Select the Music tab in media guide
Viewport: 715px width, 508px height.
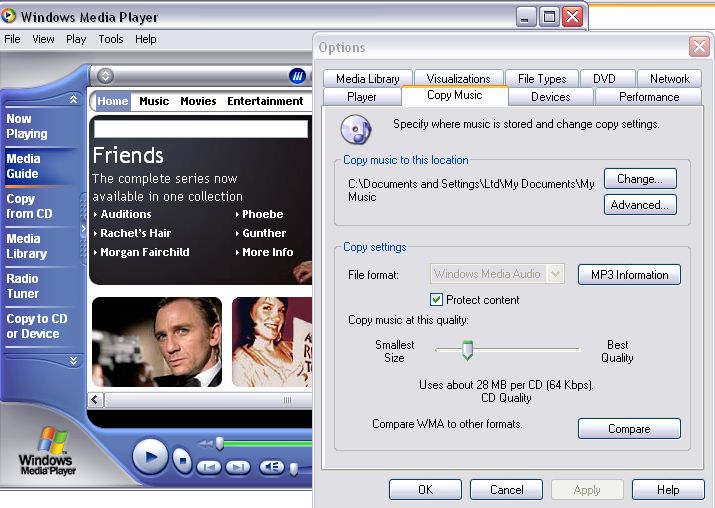pos(154,101)
